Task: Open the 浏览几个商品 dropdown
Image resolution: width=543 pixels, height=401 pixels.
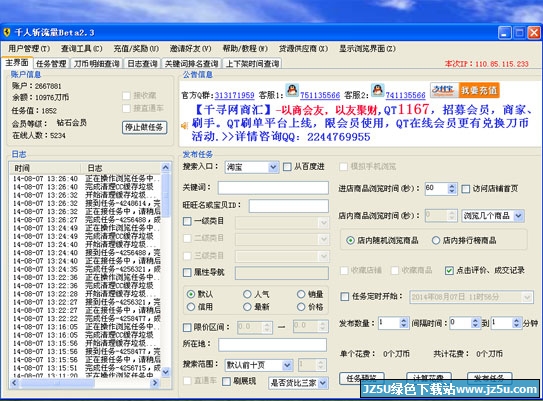Action: pyautogui.click(x=493, y=216)
